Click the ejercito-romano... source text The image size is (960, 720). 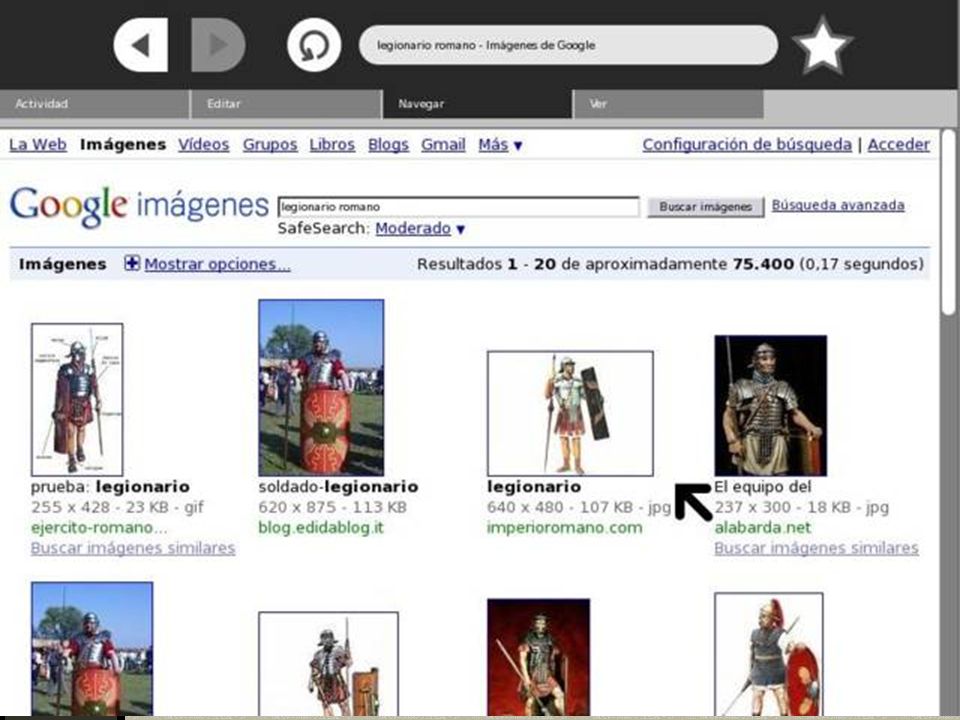coord(99,528)
